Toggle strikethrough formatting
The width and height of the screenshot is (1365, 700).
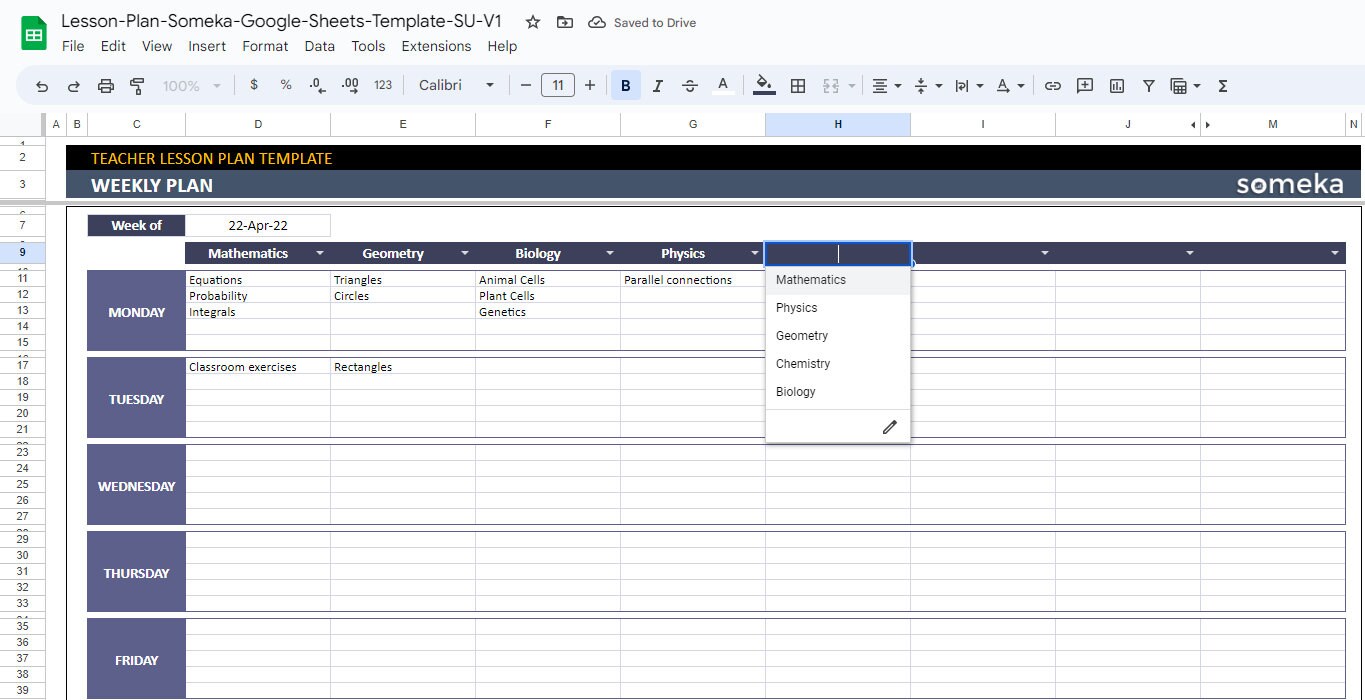click(689, 85)
